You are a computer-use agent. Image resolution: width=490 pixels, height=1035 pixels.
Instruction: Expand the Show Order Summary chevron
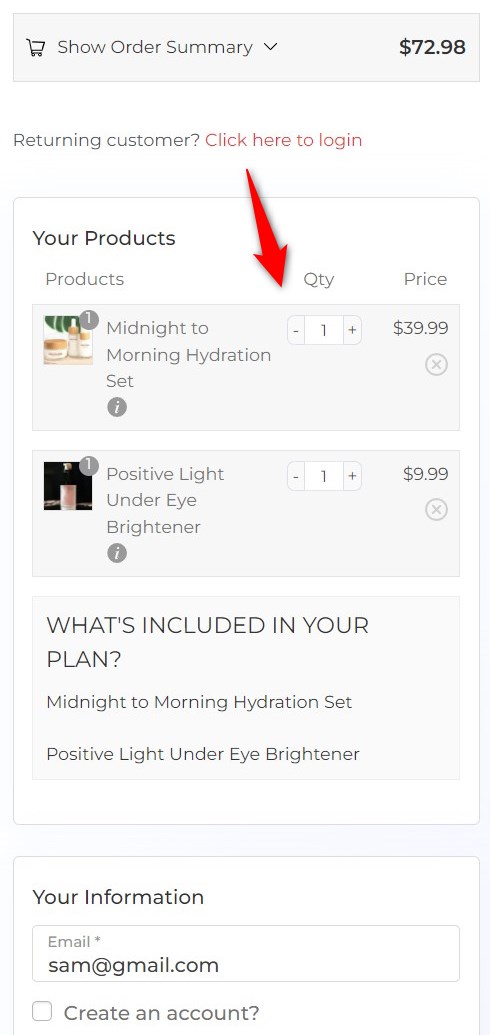click(270, 47)
